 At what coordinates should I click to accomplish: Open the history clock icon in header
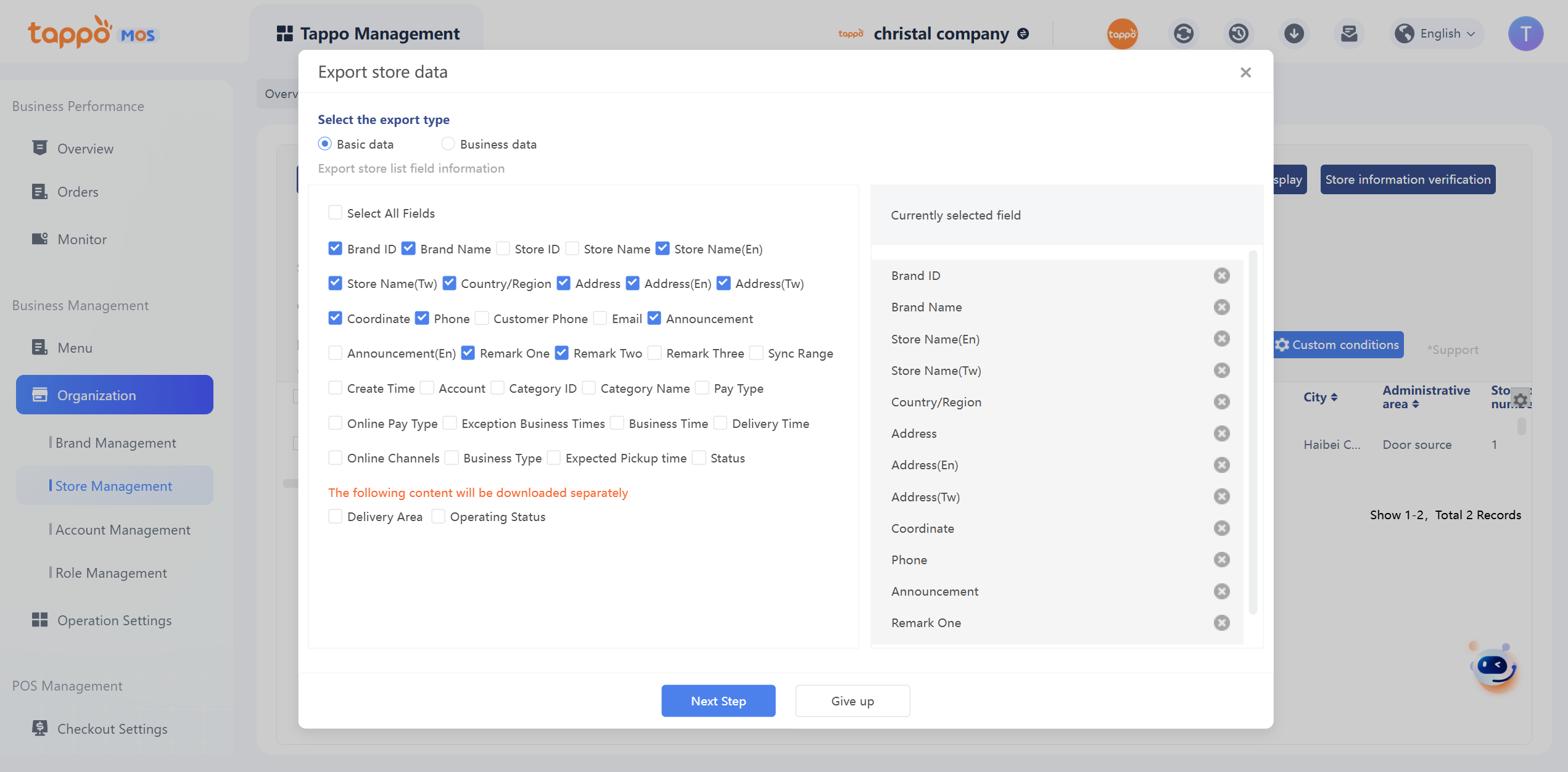point(1238,33)
